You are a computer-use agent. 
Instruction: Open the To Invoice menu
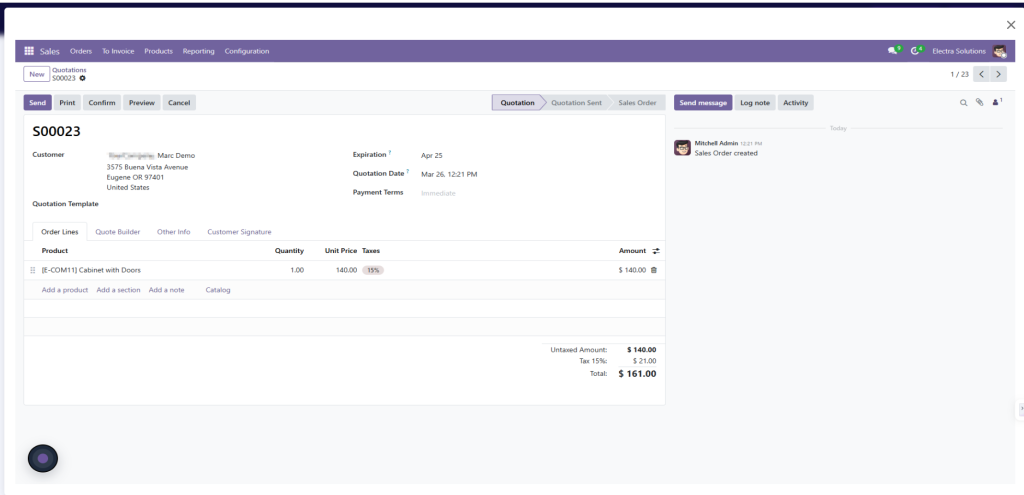tap(118, 51)
